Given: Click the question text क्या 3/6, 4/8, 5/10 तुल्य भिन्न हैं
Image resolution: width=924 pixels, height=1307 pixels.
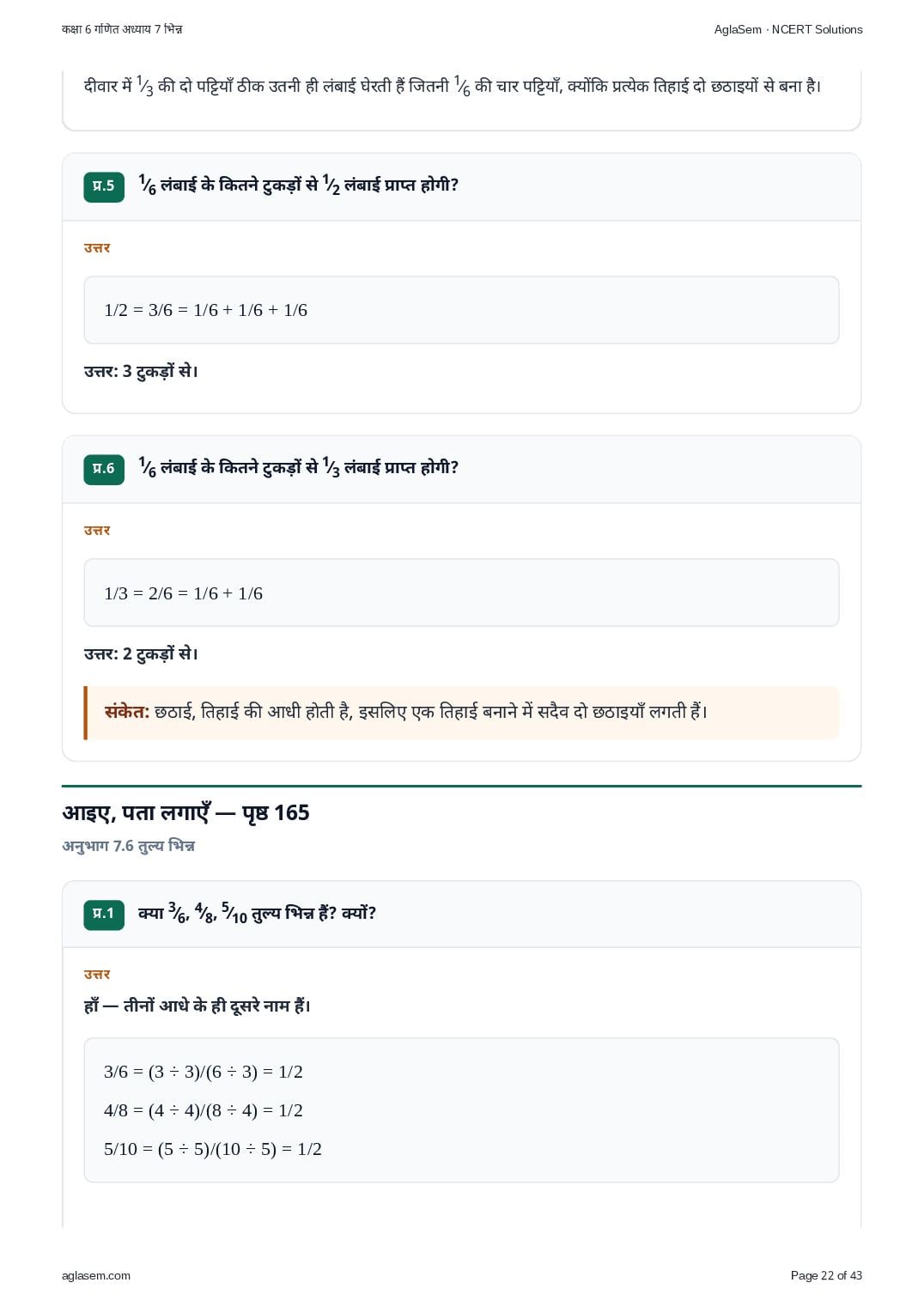Looking at the screenshot, I should tap(257, 914).
